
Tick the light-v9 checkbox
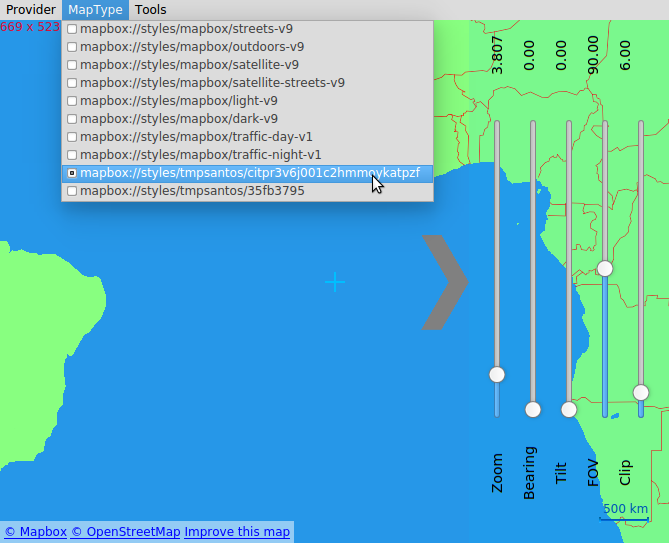tap(72, 101)
